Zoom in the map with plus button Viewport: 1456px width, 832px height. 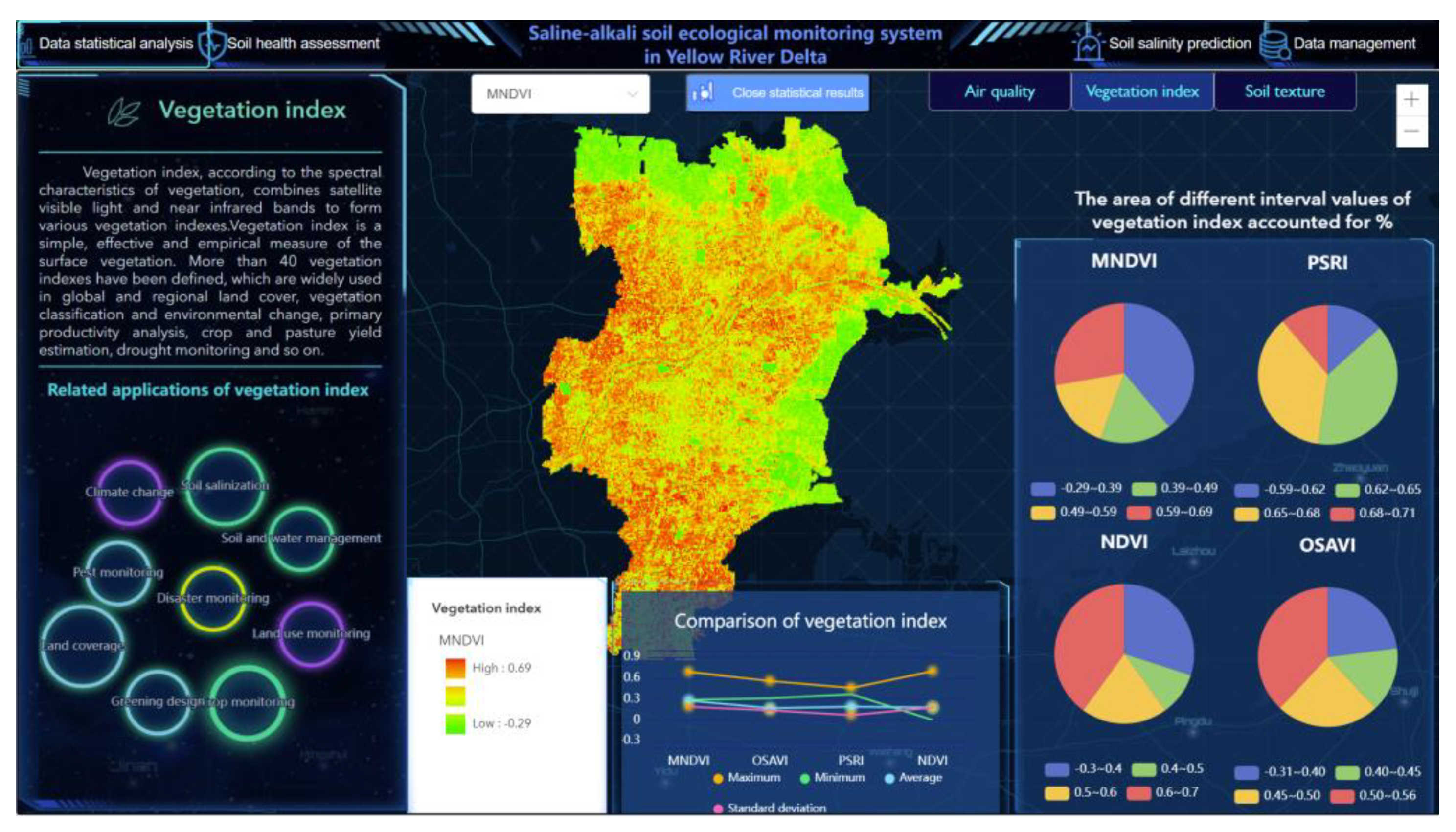tap(1411, 100)
